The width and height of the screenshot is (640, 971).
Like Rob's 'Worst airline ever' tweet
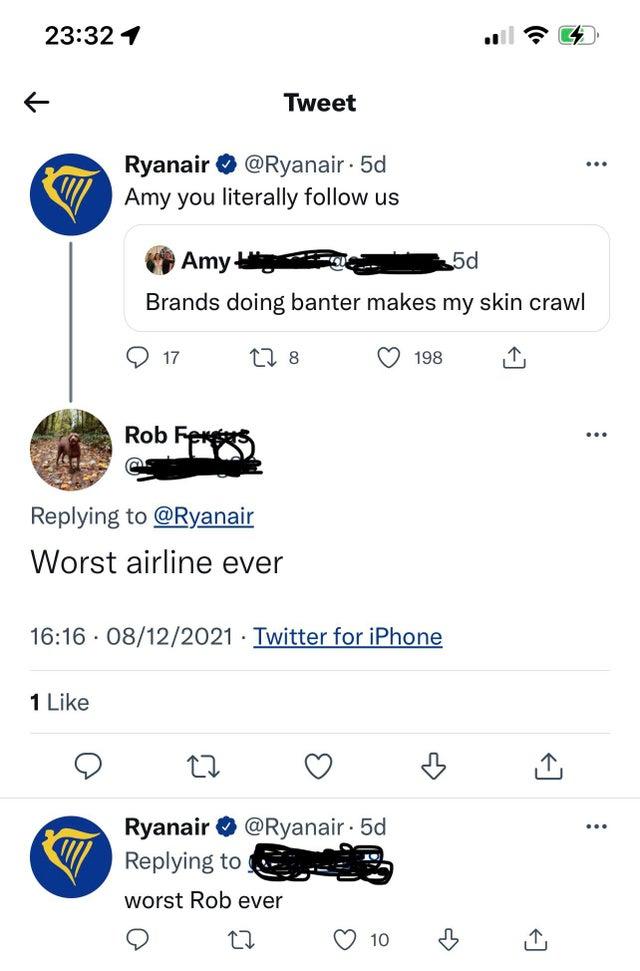(x=318, y=766)
